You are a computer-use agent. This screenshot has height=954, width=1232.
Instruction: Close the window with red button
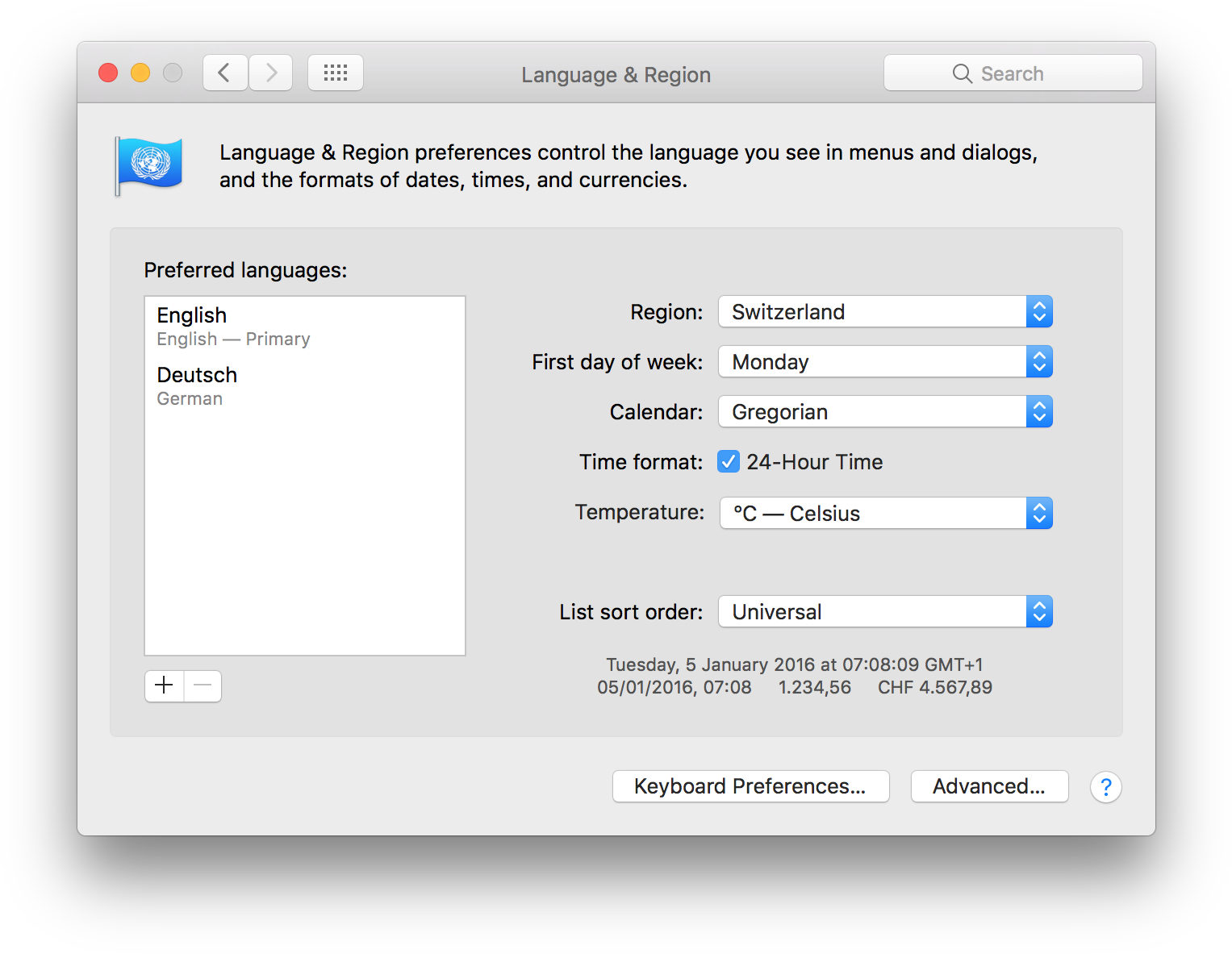pos(108,73)
